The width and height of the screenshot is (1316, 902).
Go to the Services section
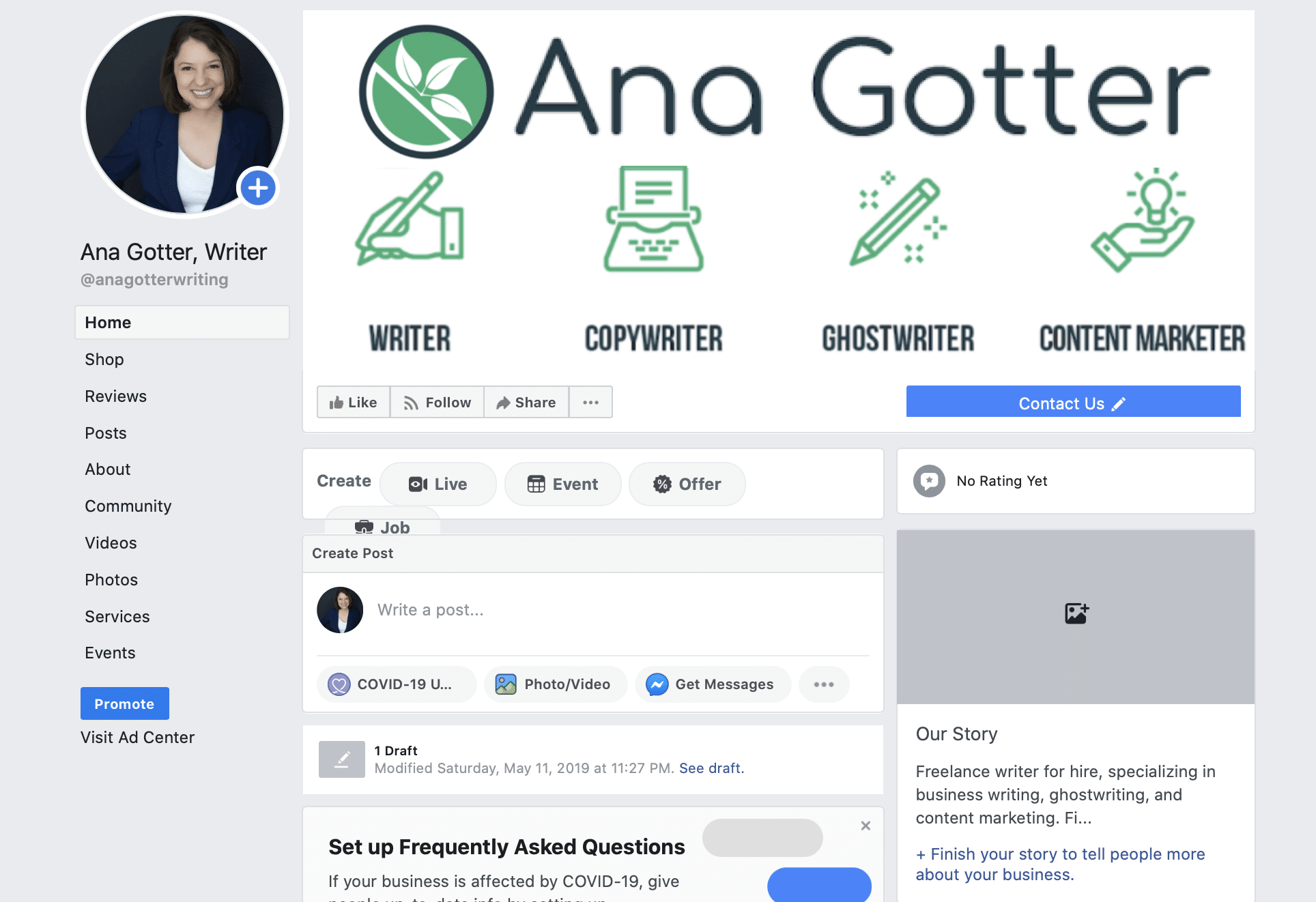pyautogui.click(x=117, y=617)
